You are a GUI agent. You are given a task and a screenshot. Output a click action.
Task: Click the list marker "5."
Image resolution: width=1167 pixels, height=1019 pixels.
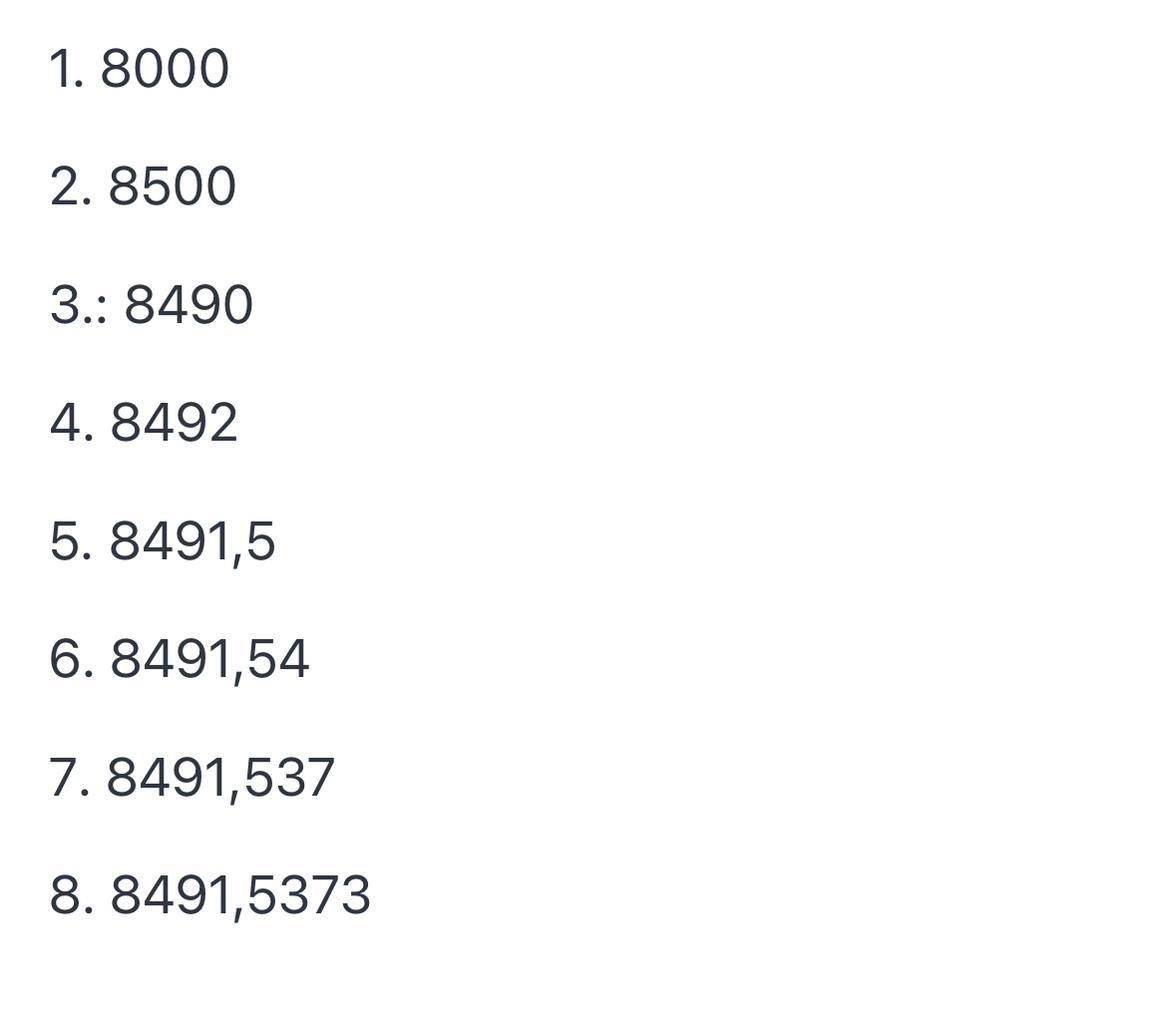[x=71, y=541]
